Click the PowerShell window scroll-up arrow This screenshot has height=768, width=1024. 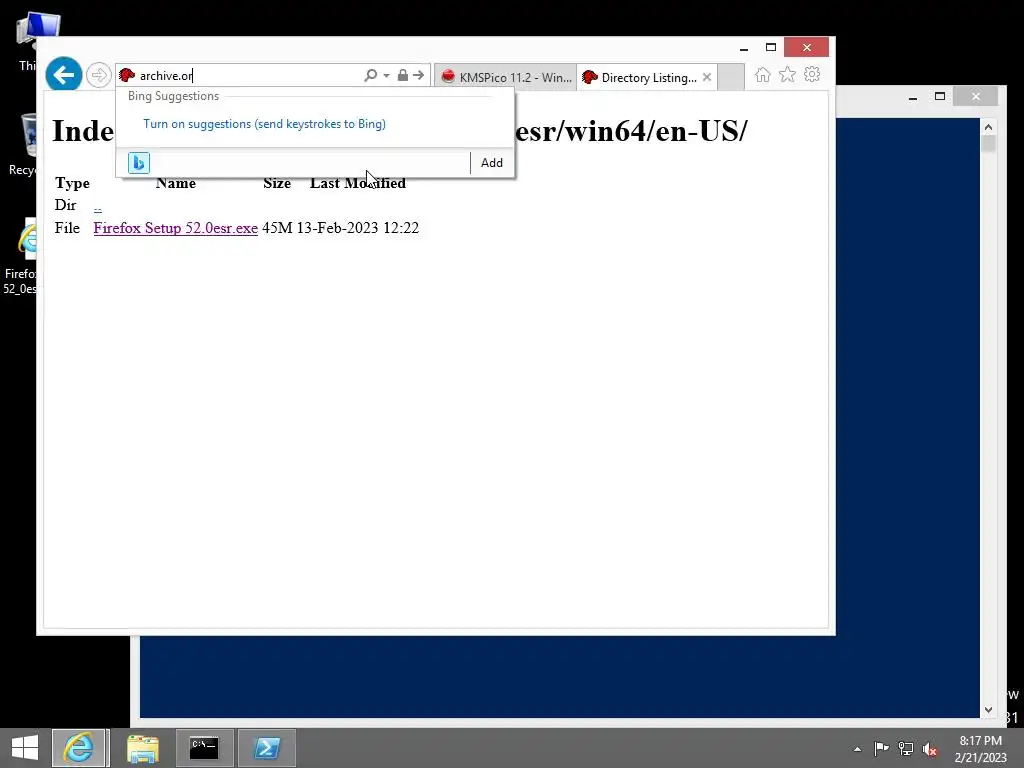tap(988, 127)
